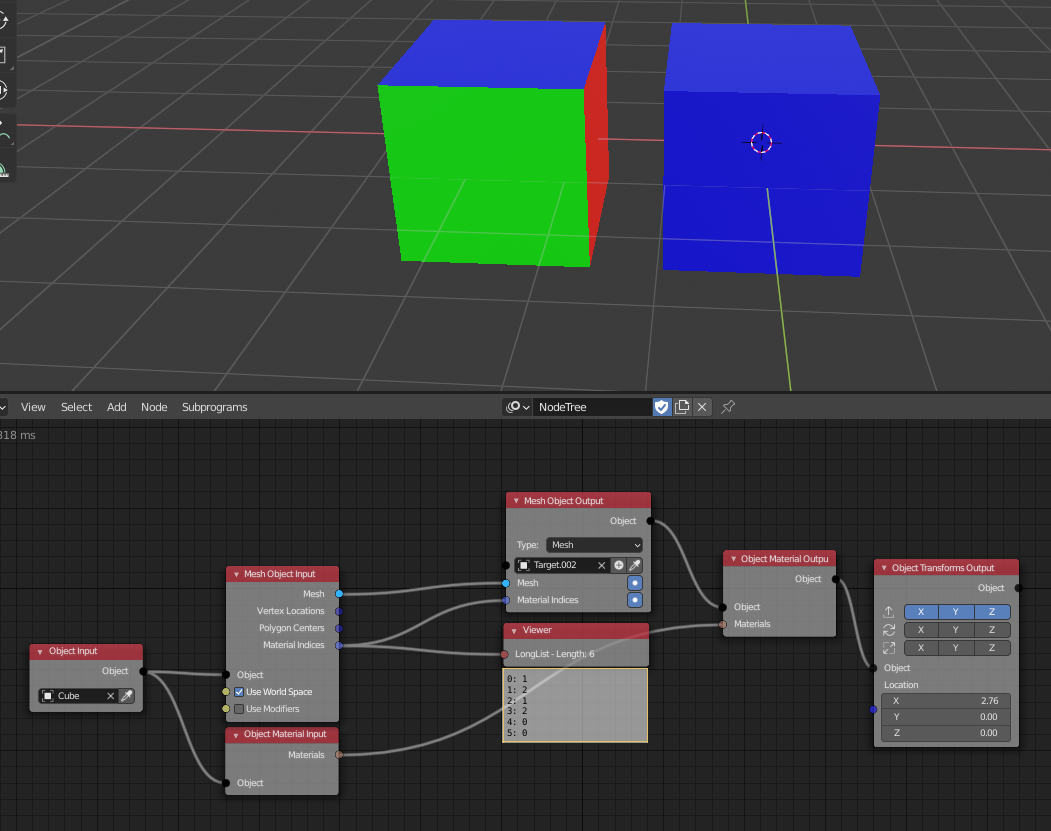Enable the Use Modifiers checkbox
The height and width of the screenshot is (831, 1051).
(238, 709)
